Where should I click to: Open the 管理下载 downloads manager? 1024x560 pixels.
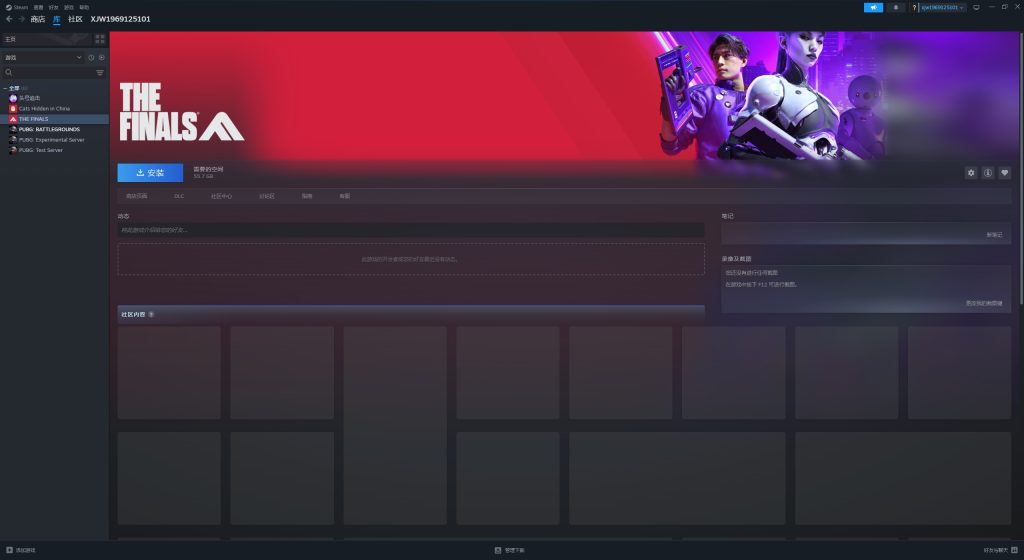(x=509, y=550)
